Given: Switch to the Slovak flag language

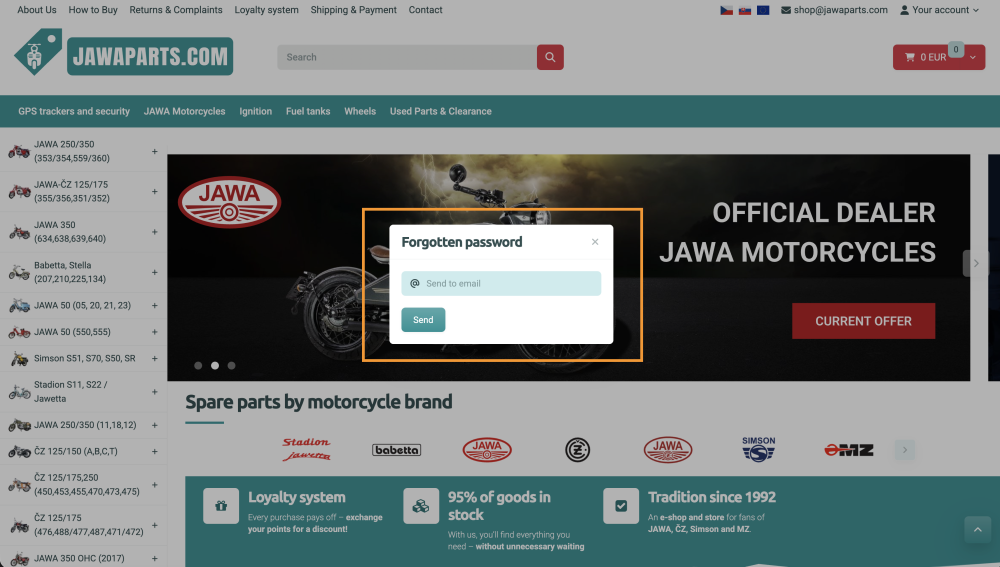Looking at the screenshot, I should click(745, 10).
